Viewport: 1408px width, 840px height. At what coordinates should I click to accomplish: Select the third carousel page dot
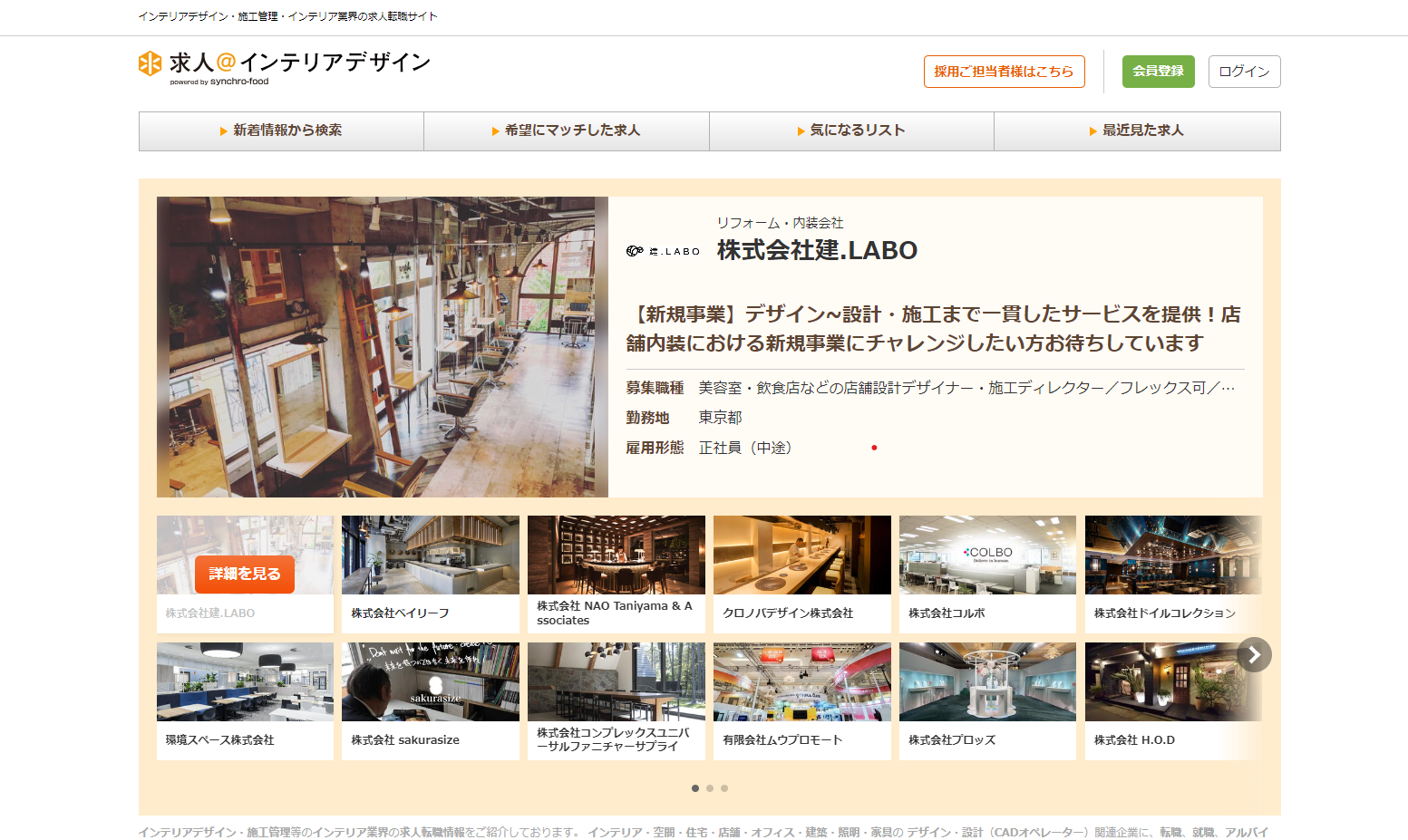[724, 788]
